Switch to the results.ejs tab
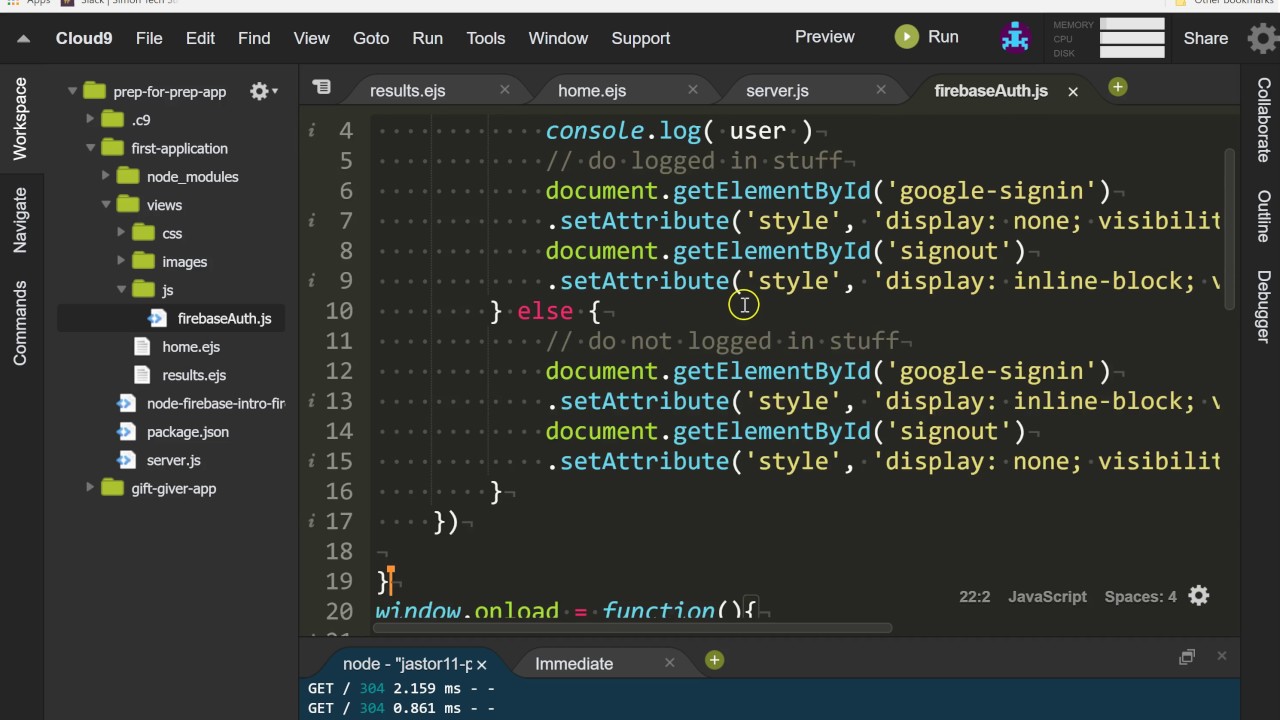Screen dimensions: 1280x720 (x=408, y=90)
